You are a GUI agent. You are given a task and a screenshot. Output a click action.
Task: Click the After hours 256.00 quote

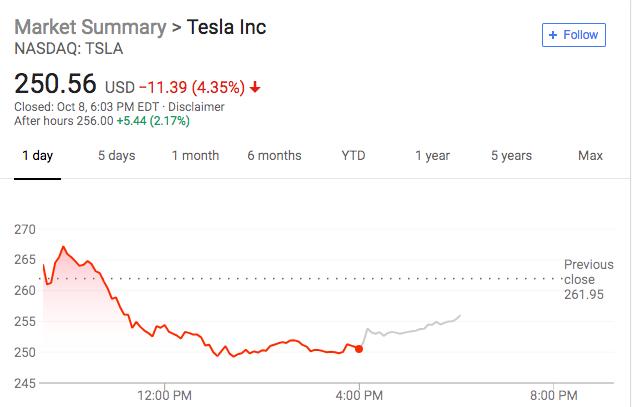102,121
